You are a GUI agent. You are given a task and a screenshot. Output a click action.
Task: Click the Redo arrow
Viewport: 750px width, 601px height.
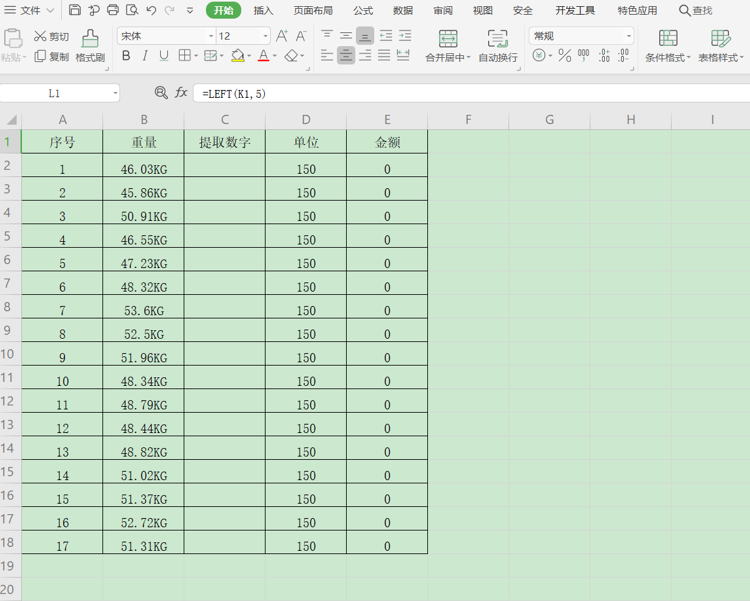pyautogui.click(x=169, y=10)
